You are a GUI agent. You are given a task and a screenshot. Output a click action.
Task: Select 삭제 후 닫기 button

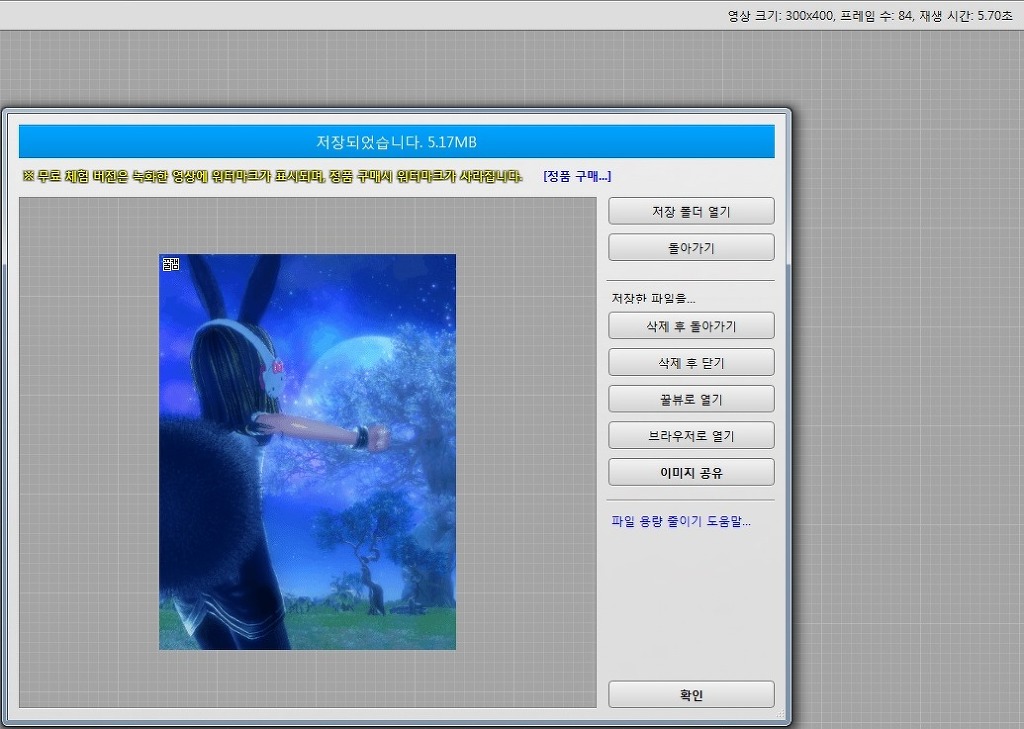click(691, 363)
